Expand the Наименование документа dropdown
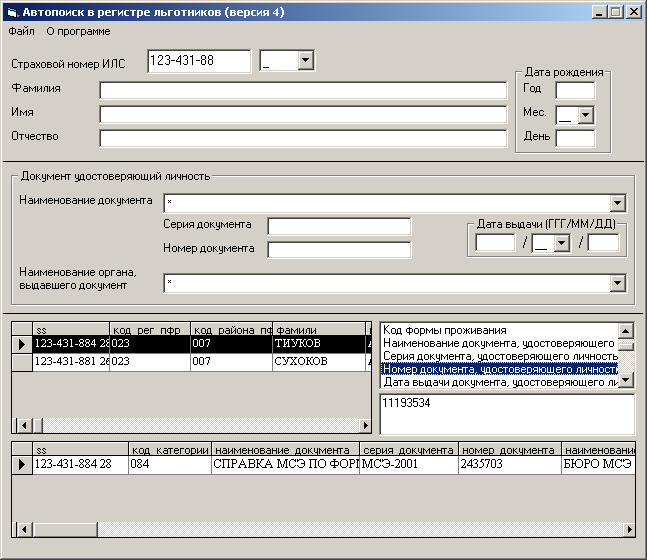The image size is (647, 560). (618, 202)
